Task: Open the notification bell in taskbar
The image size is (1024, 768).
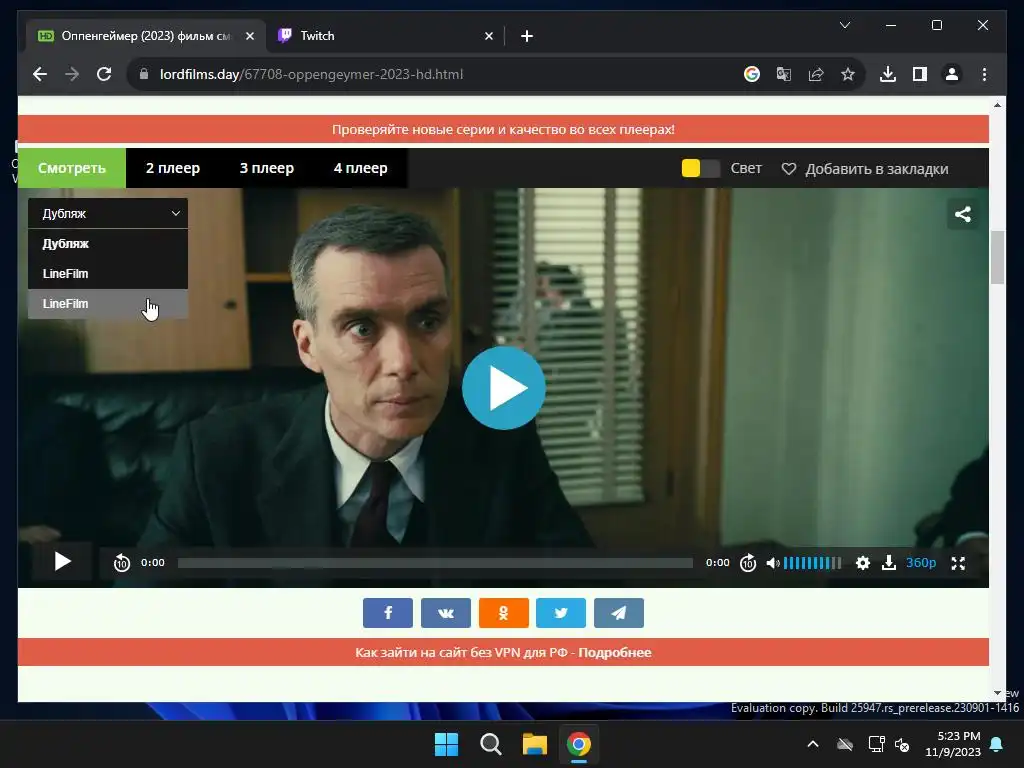Action: point(997,744)
